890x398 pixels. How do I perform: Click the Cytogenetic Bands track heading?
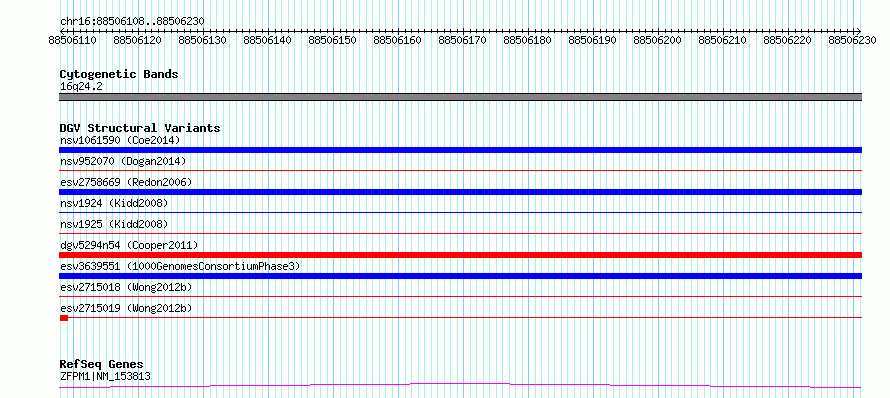(x=119, y=74)
